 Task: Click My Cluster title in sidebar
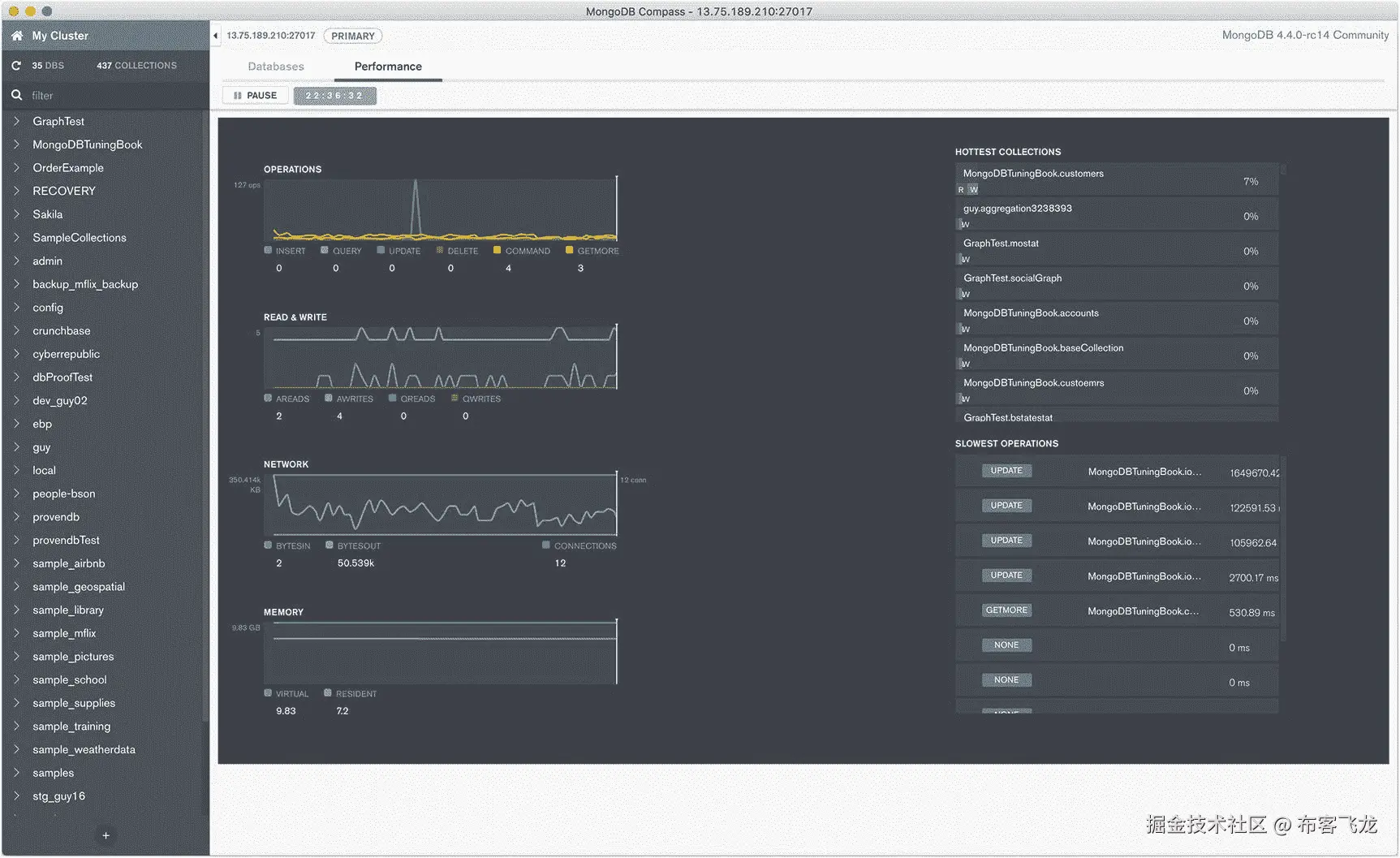coord(60,36)
